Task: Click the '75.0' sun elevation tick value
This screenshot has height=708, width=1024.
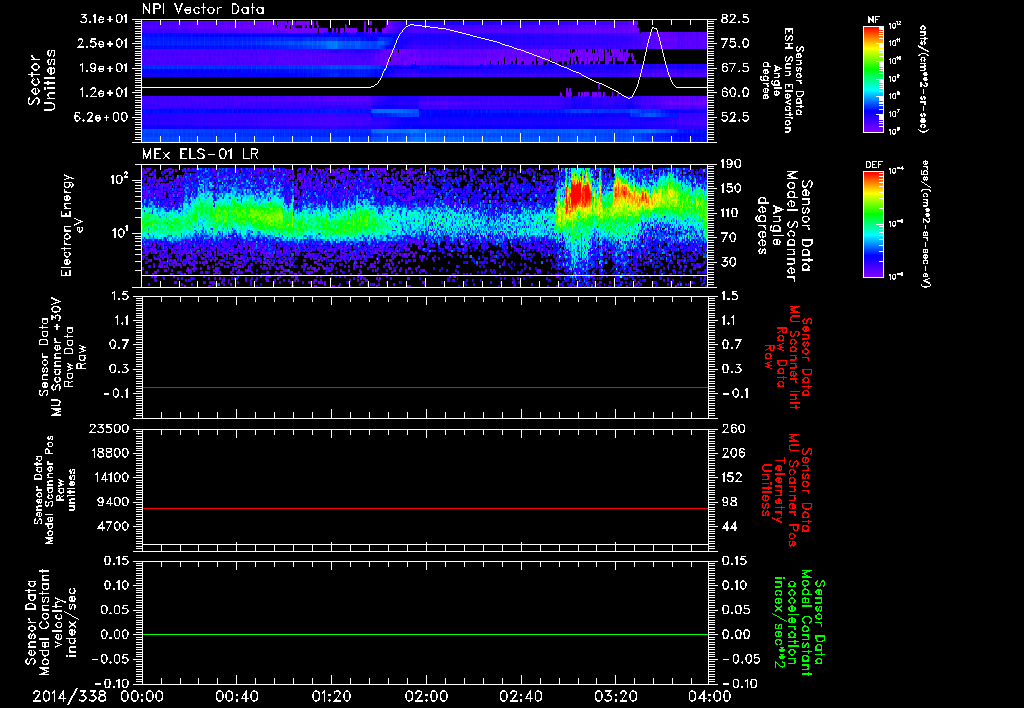Action: (x=735, y=43)
